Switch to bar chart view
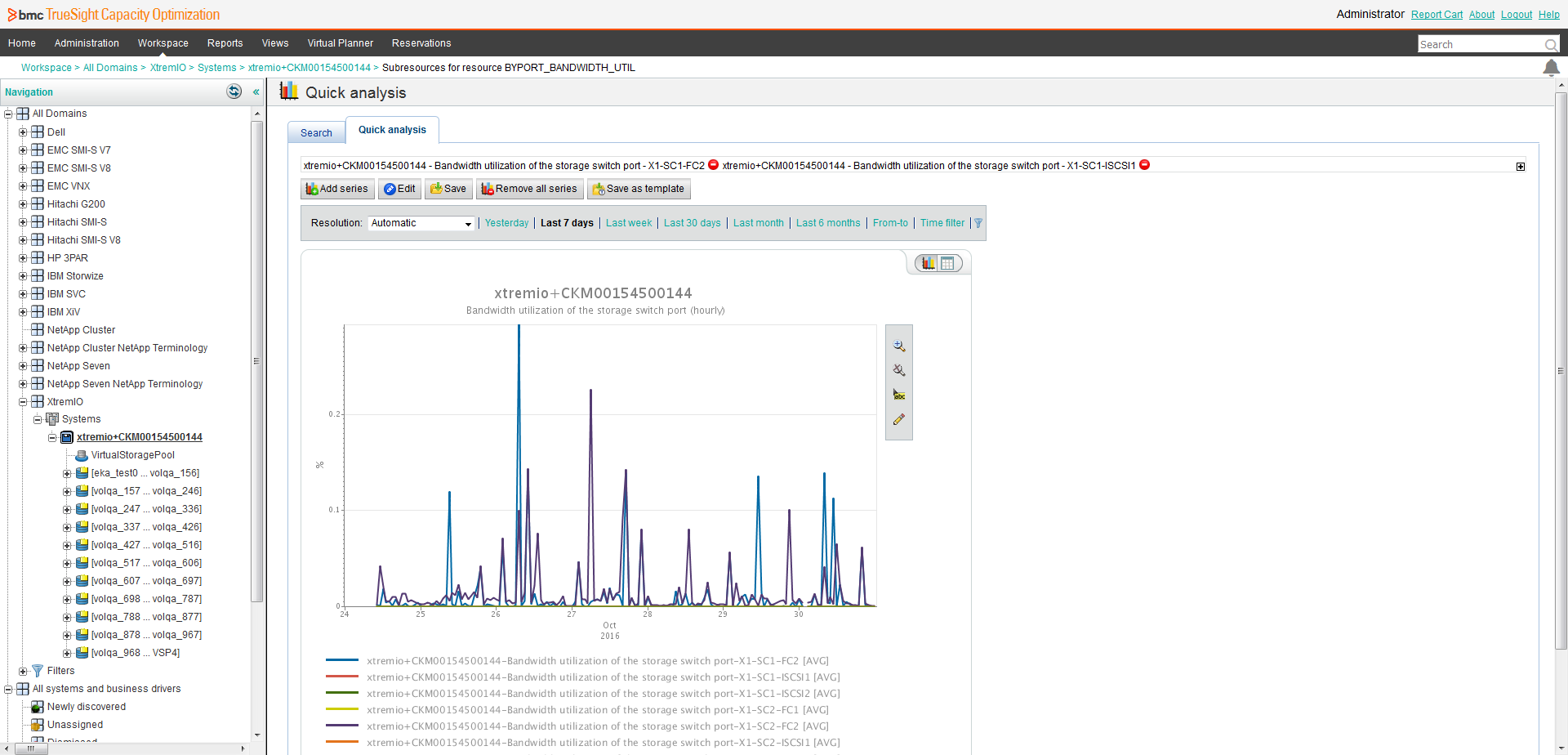The image size is (1568, 755). coord(929,263)
